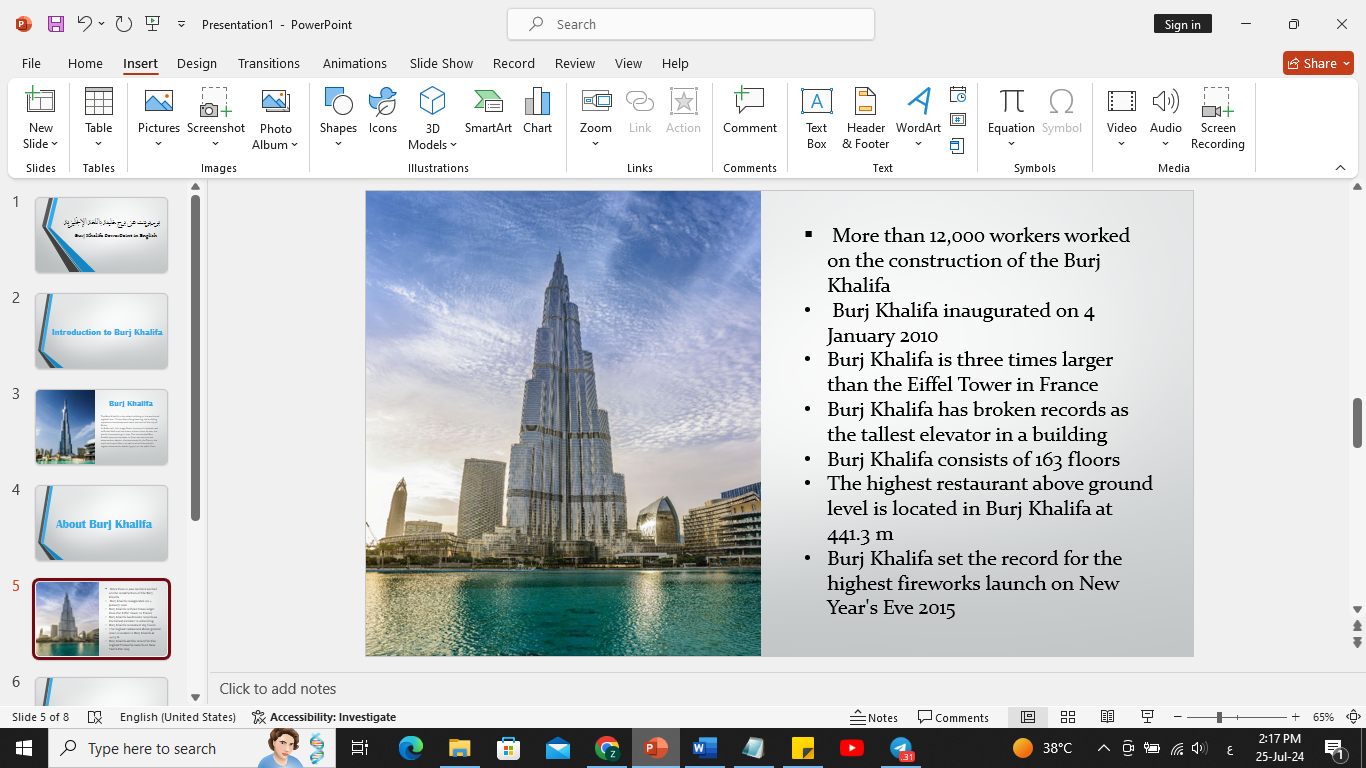Insert Date & Time icon
Screen dimensions: 1366x768
coord(958,95)
